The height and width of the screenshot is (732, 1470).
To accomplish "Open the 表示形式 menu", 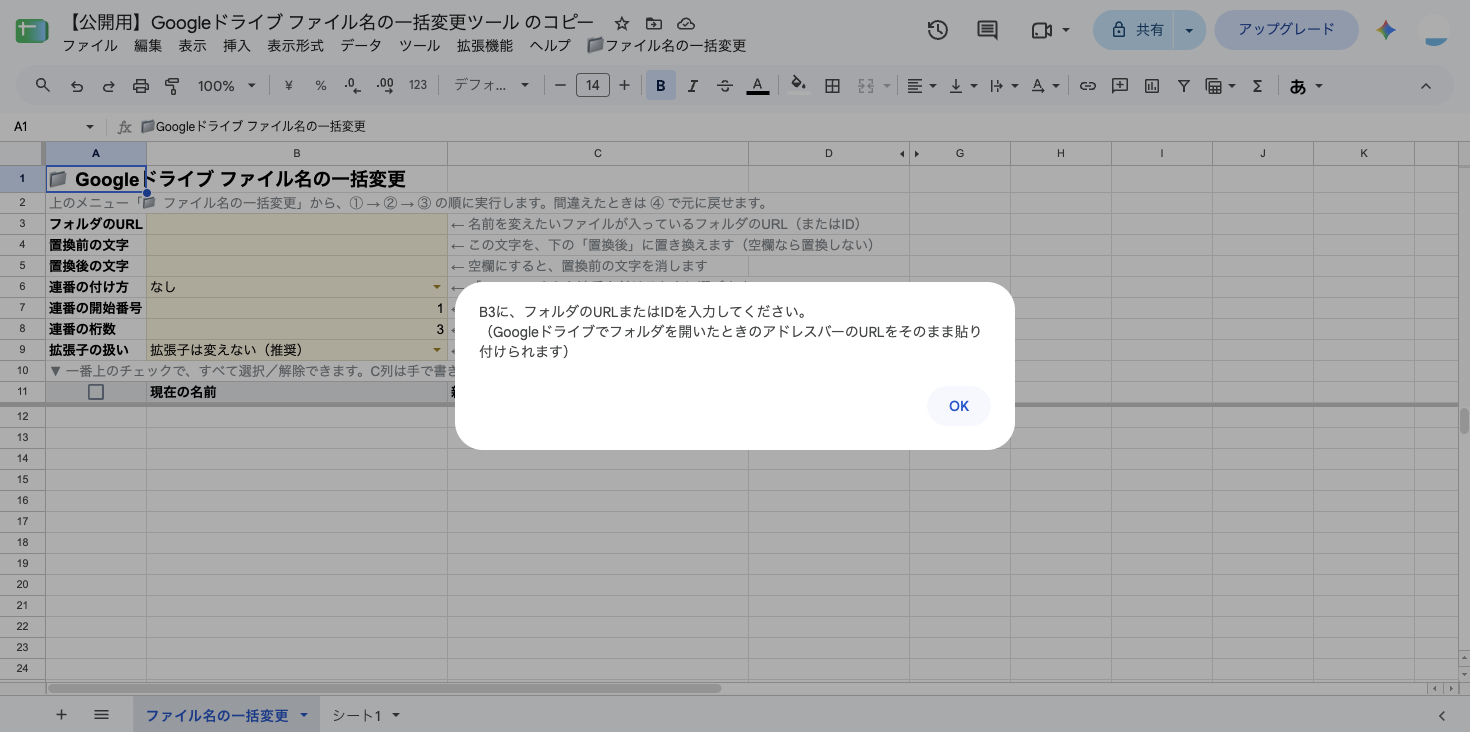I will (x=295, y=46).
